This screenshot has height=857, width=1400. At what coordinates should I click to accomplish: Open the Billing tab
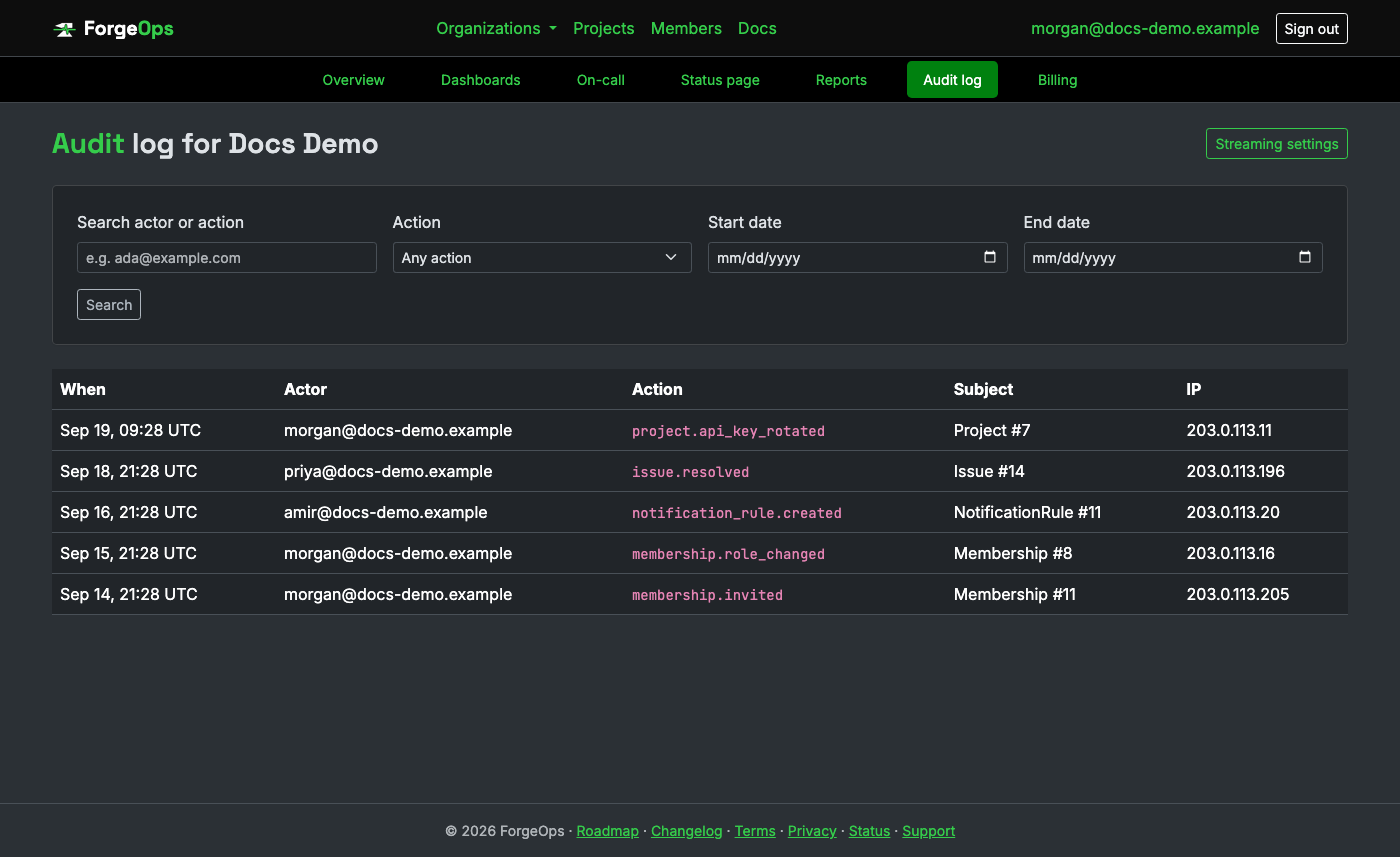click(x=1058, y=80)
